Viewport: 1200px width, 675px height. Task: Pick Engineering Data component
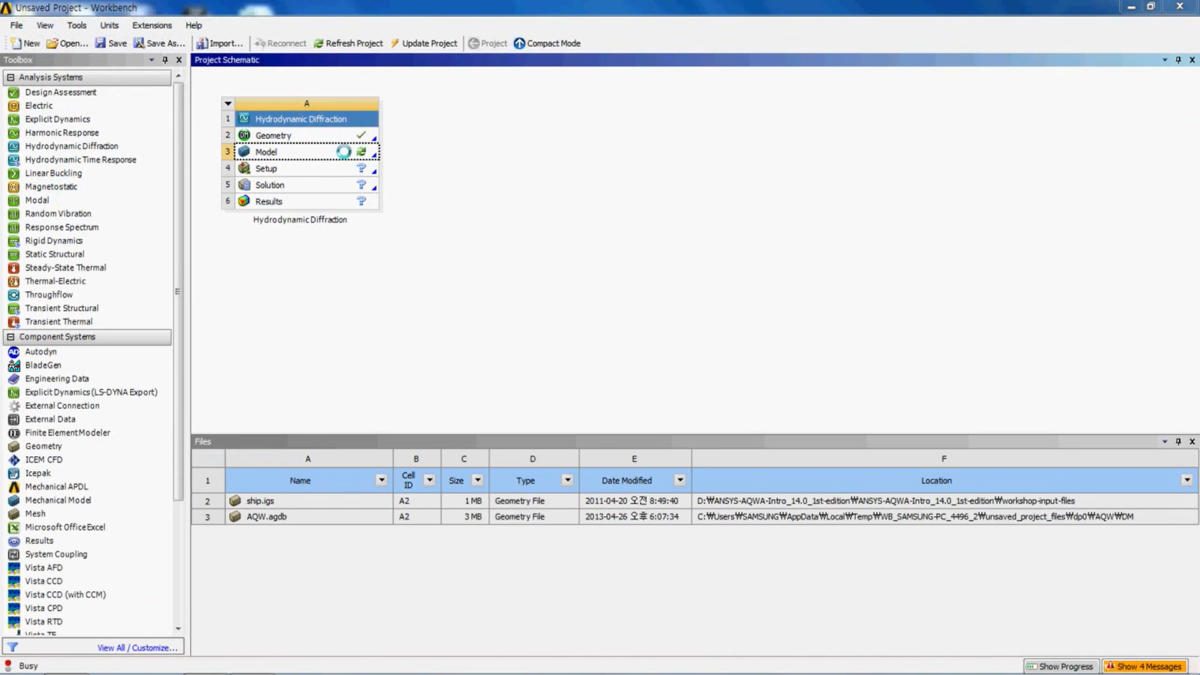(x=56, y=379)
